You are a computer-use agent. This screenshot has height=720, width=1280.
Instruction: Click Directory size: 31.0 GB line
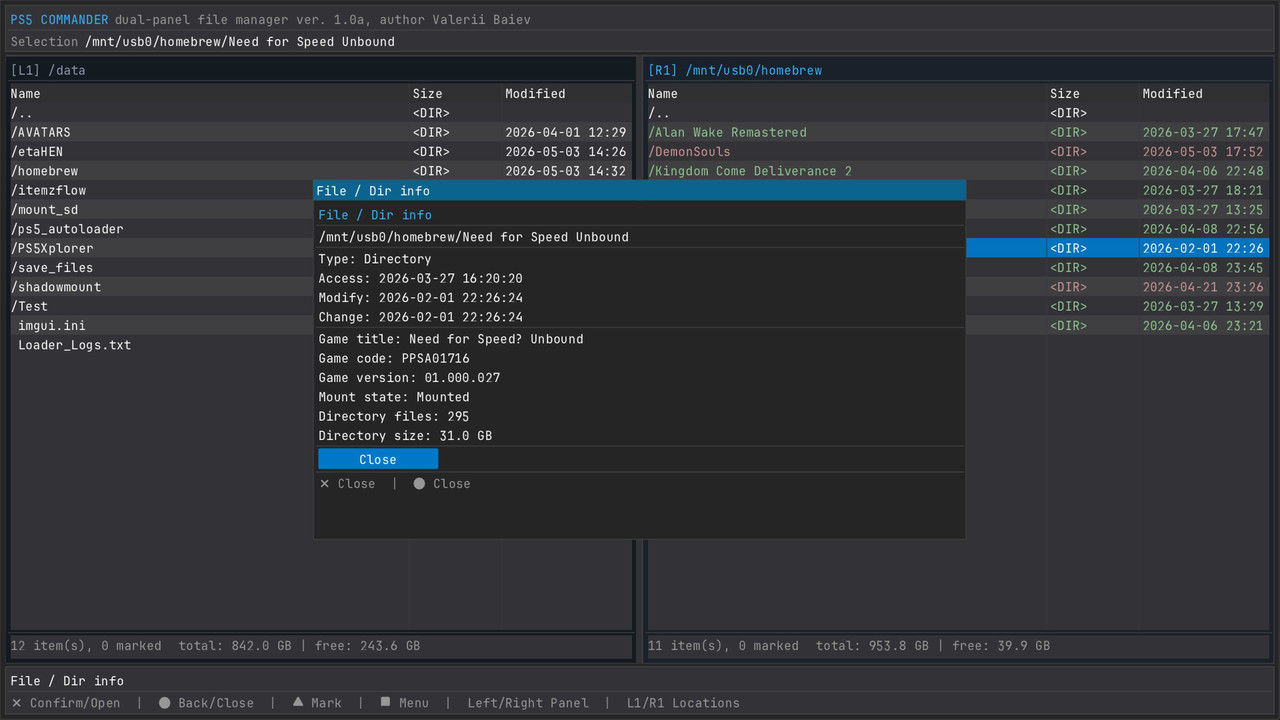tap(405, 436)
